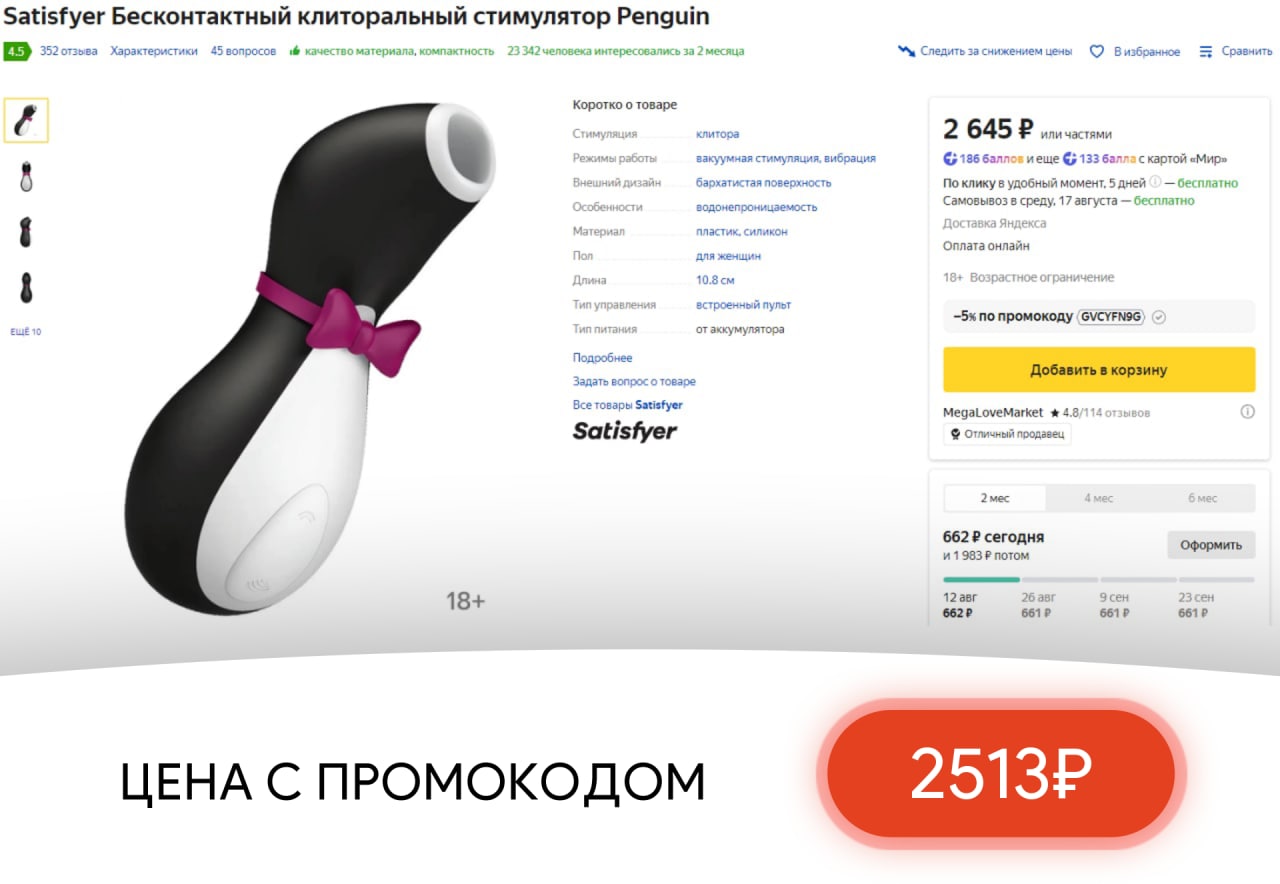Click the 4.5 rating badge
The width and height of the screenshot is (1280, 884).
click(17, 51)
